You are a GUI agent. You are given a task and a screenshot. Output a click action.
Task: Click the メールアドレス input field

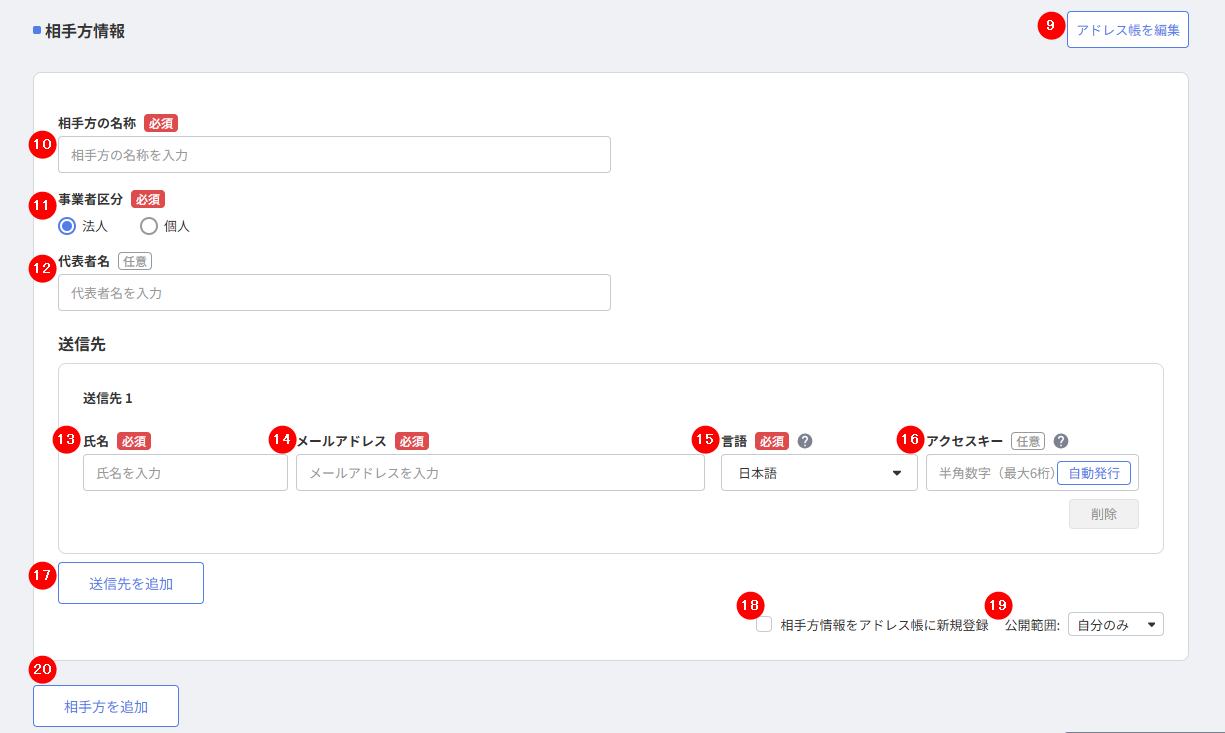click(500, 473)
